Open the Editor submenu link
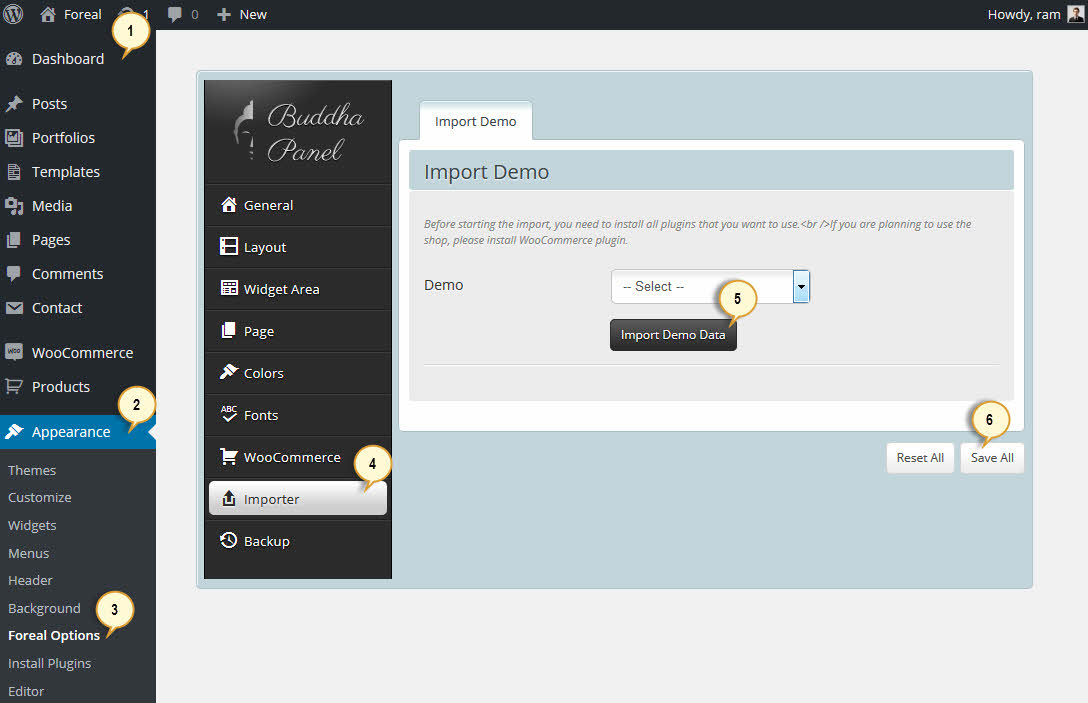 (x=26, y=691)
